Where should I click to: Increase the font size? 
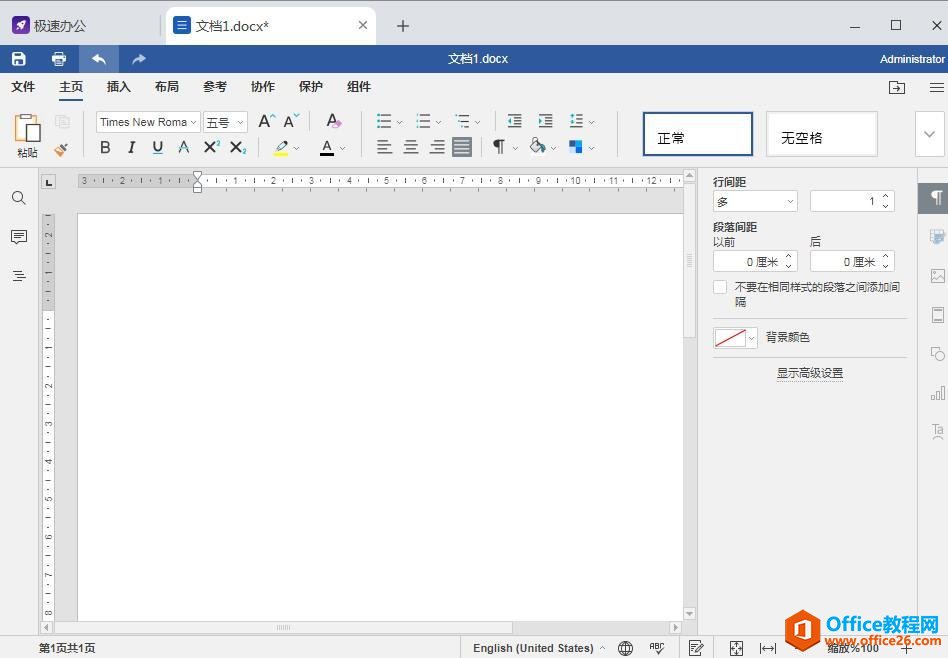coord(267,122)
